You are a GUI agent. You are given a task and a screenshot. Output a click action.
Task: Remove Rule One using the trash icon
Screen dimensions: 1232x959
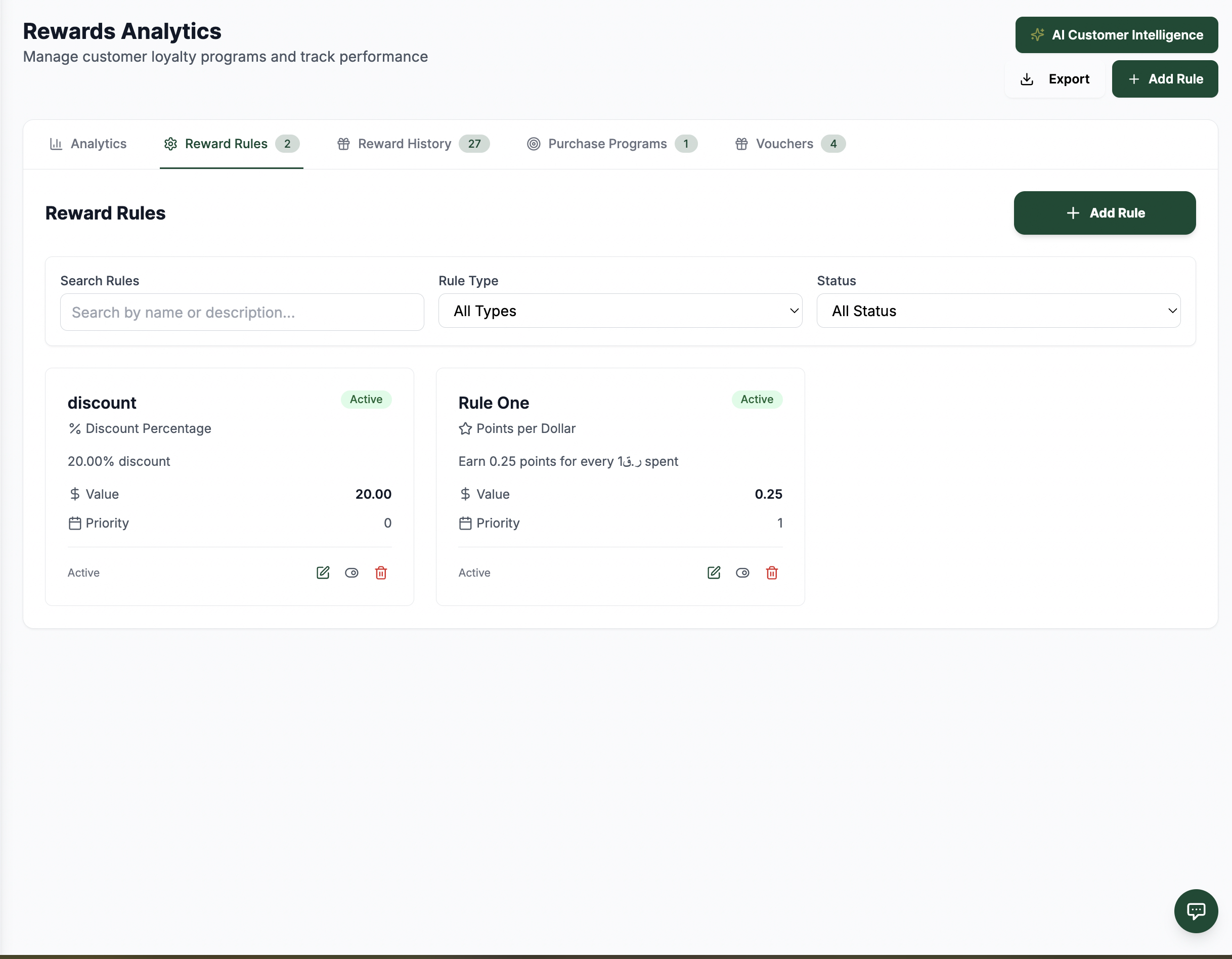772,573
